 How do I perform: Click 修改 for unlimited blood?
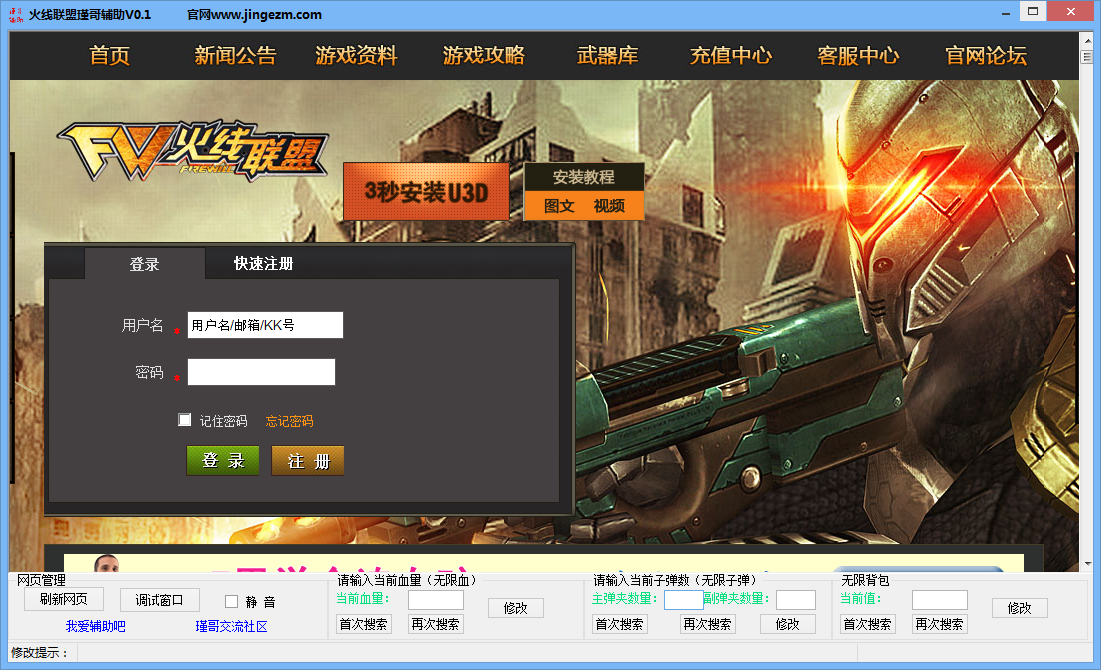[515, 608]
